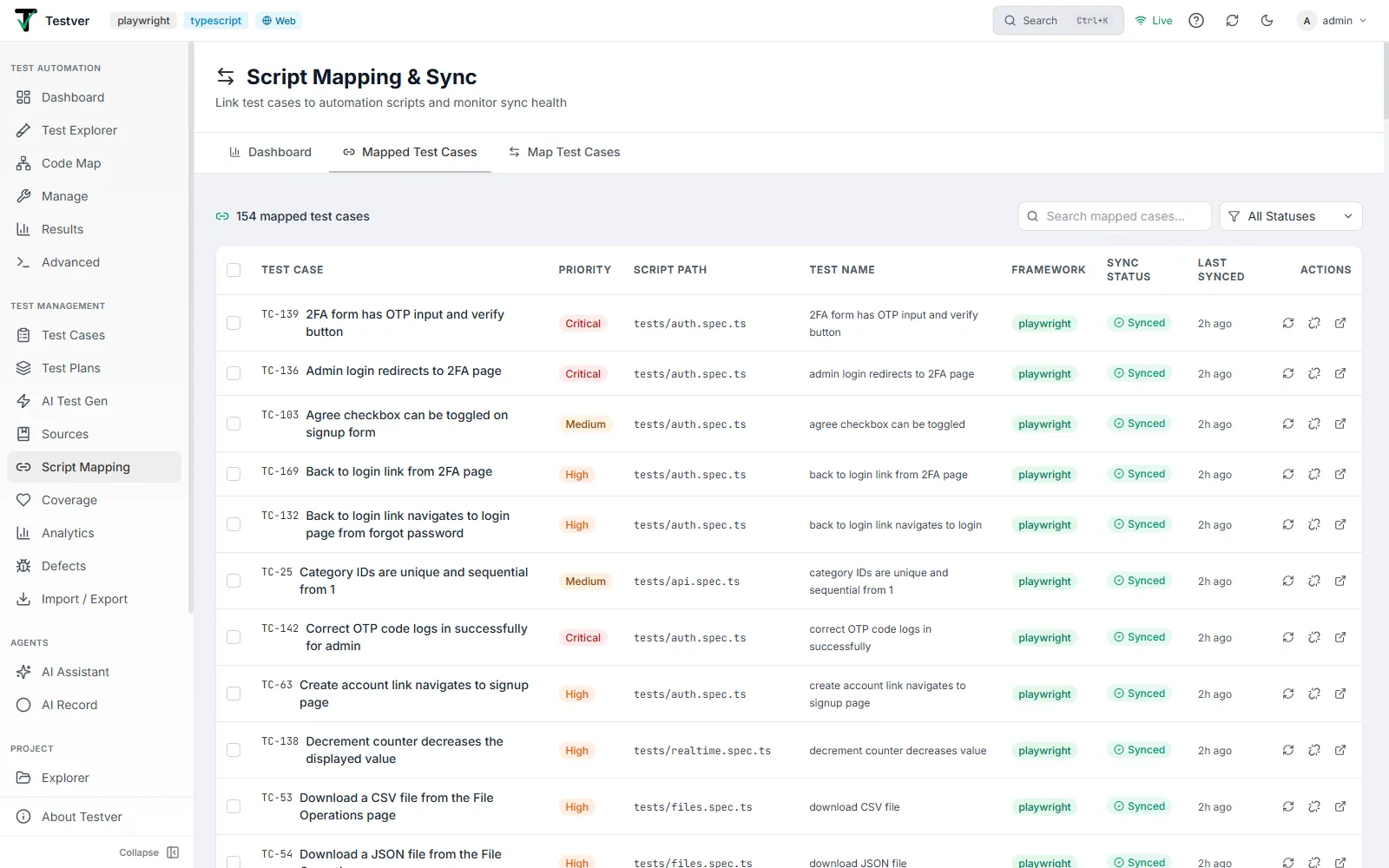The width and height of the screenshot is (1389, 868).
Task: Open the Manage section
Action: click(94, 196)
